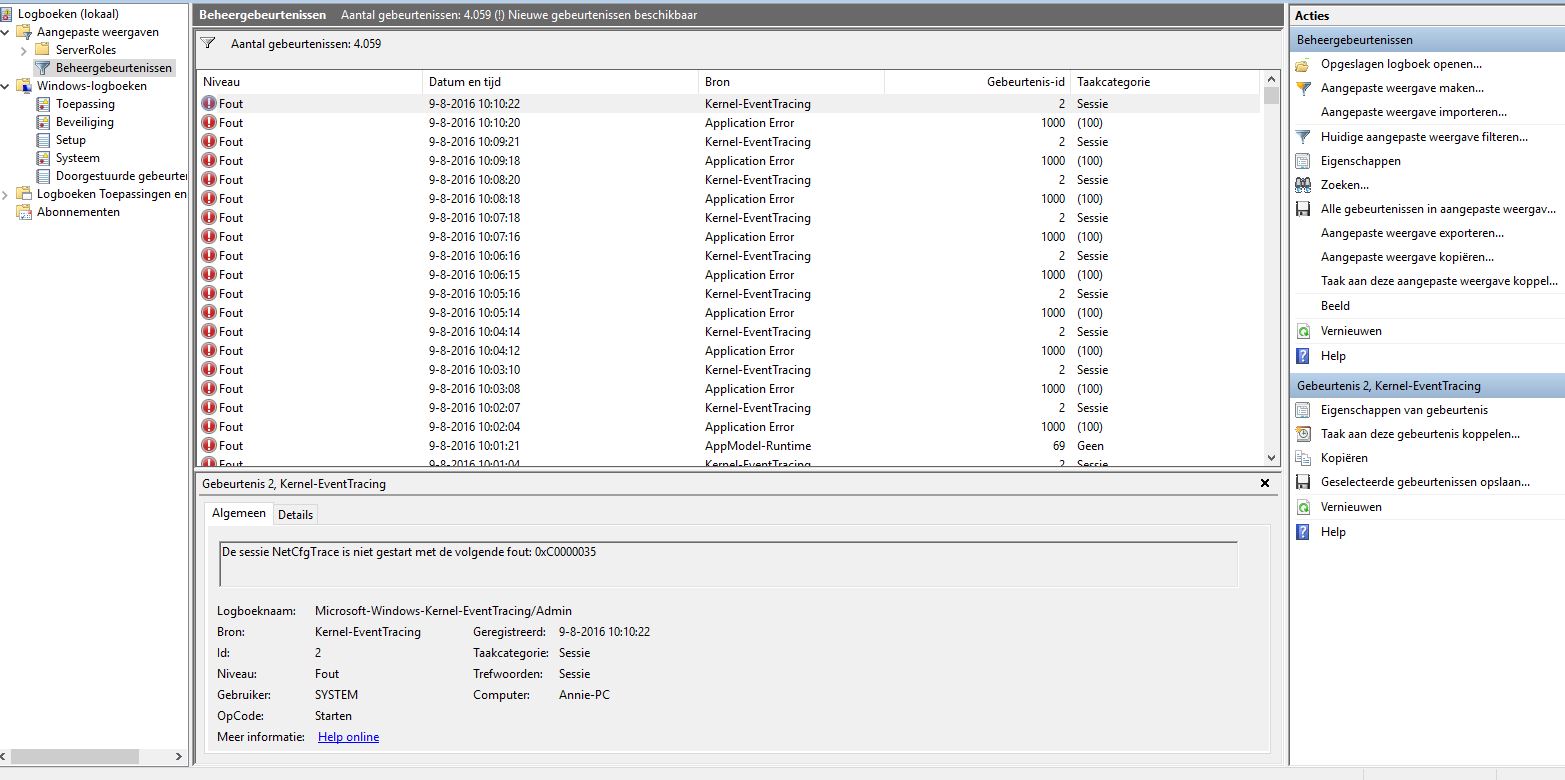The height and width of the screenshot is (780, 1565).
Task: Sort events by the Bron column header
Action: (x=791, y=82)
